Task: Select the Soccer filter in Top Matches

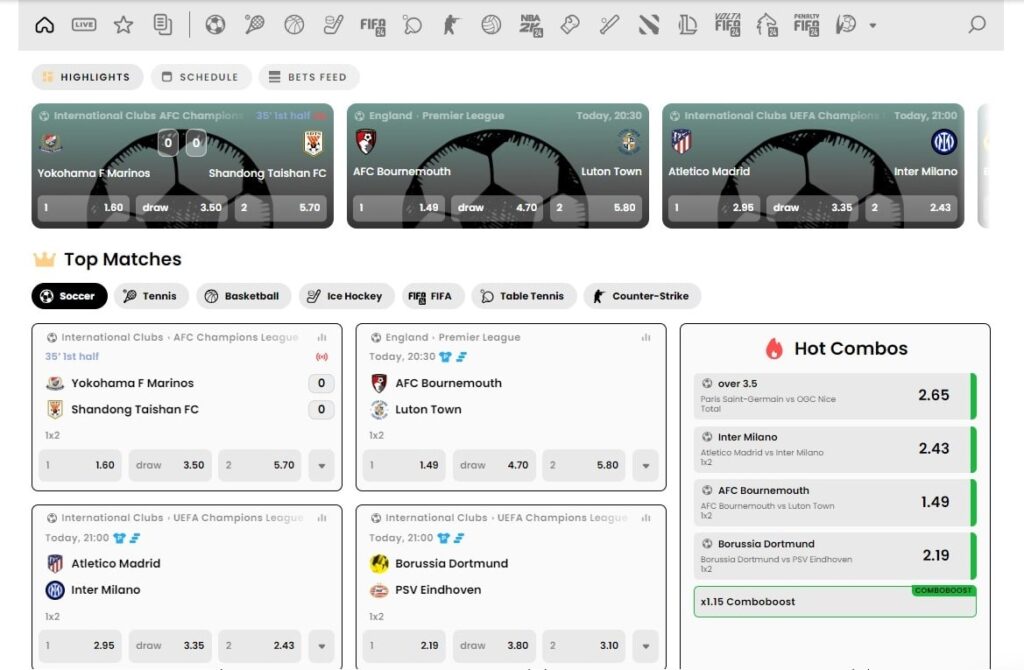Action: pyautogui.click(x=69, y=296)
